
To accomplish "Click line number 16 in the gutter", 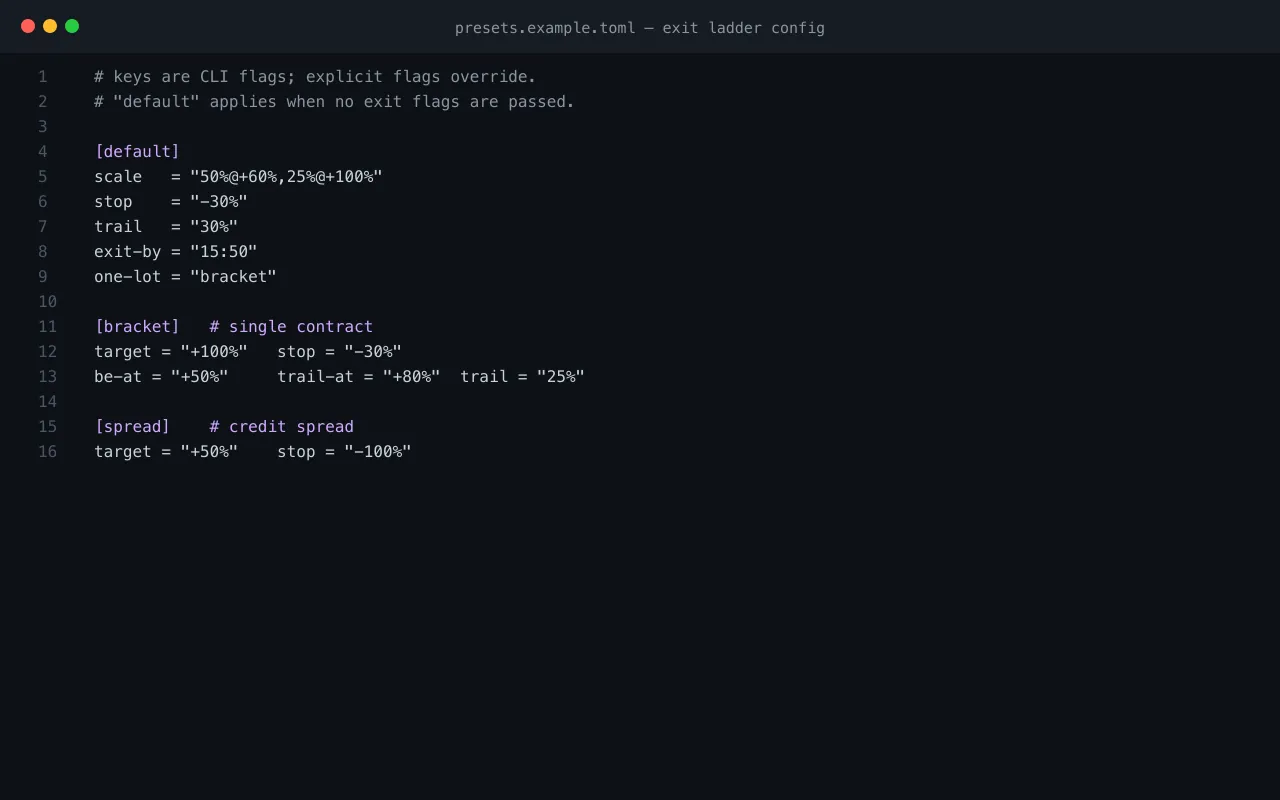I will pyautogui.click(x=47, y=452).
